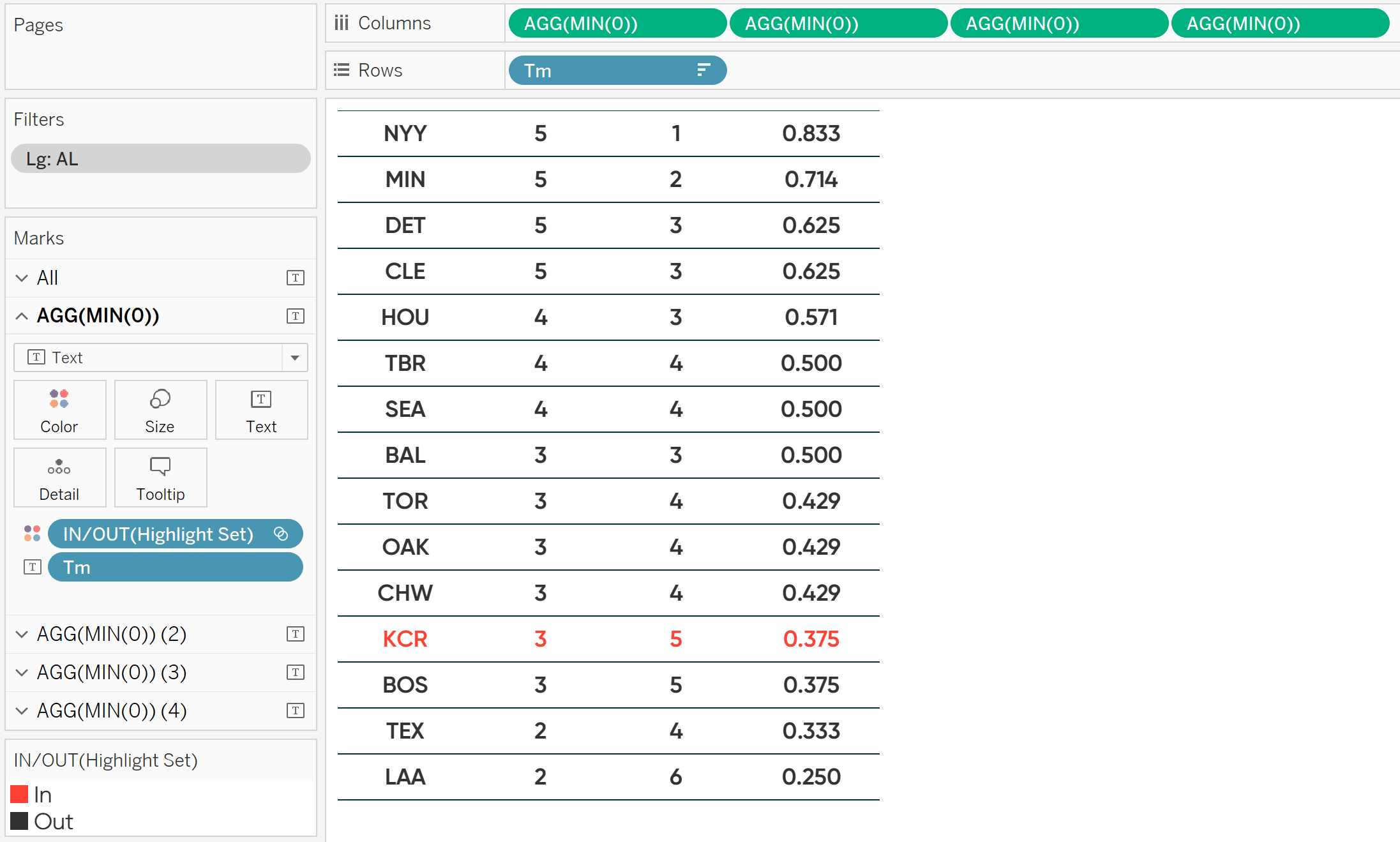
Task: Open the Detail marks card
Action: point(59,477)
